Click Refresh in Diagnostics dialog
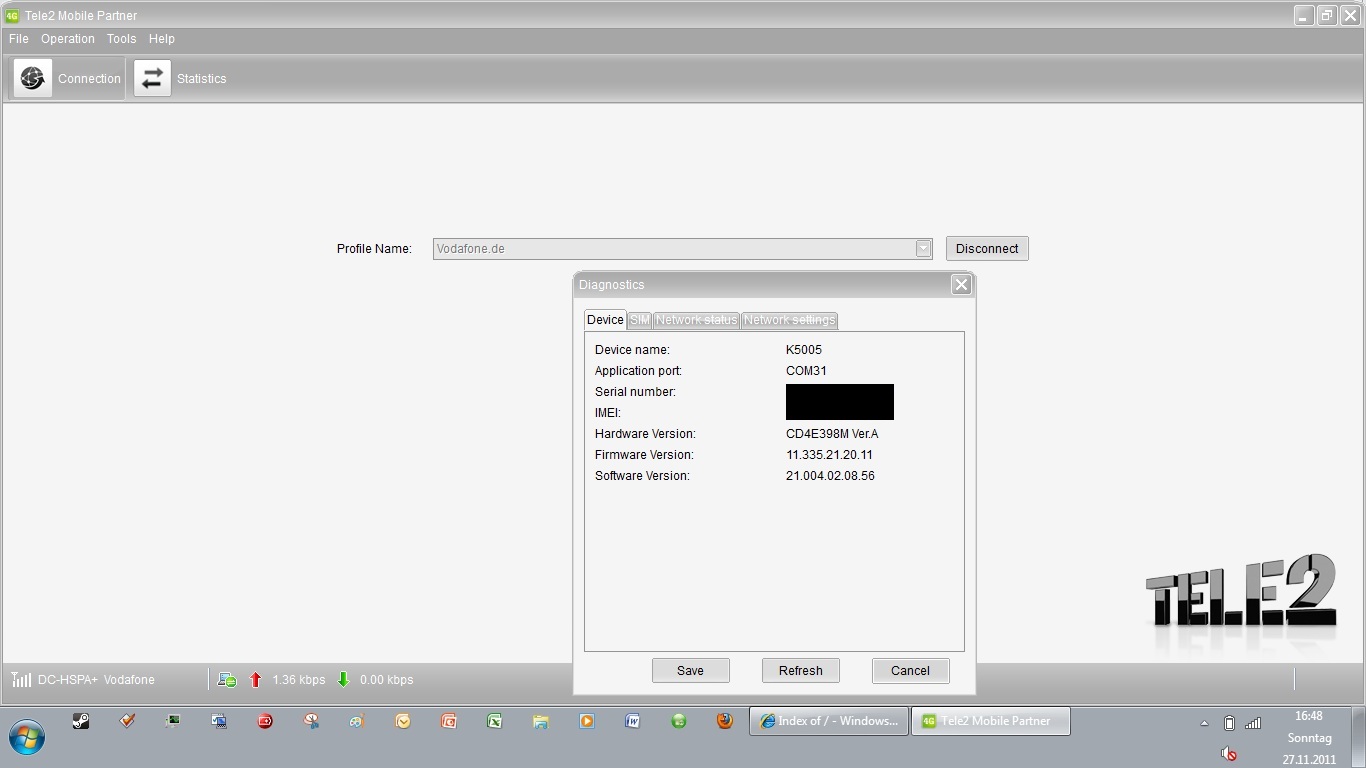Screen dimensions: 1366x768 pos(800,671)
